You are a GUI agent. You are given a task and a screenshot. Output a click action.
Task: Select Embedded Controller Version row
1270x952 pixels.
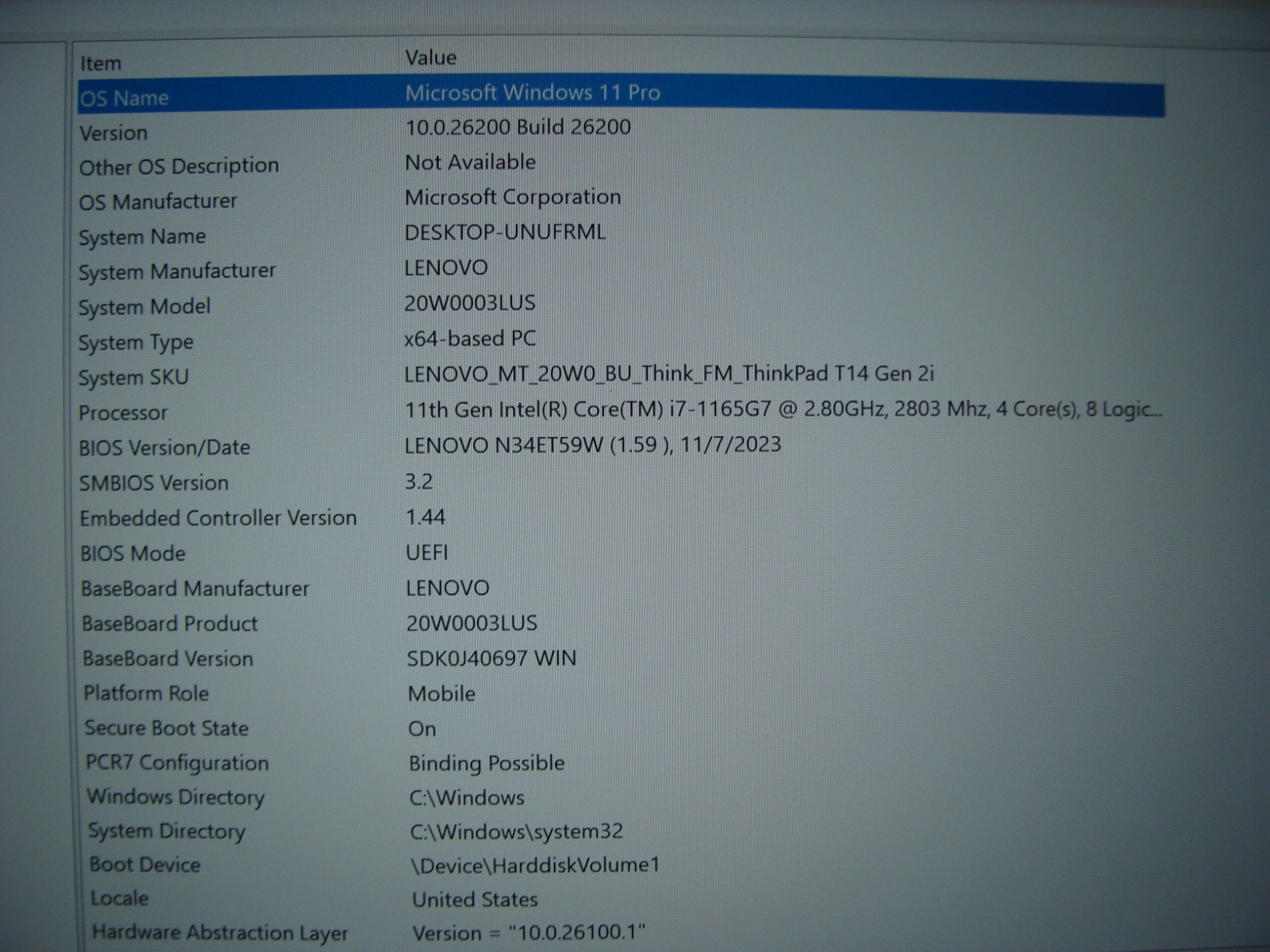pos(218,518)
